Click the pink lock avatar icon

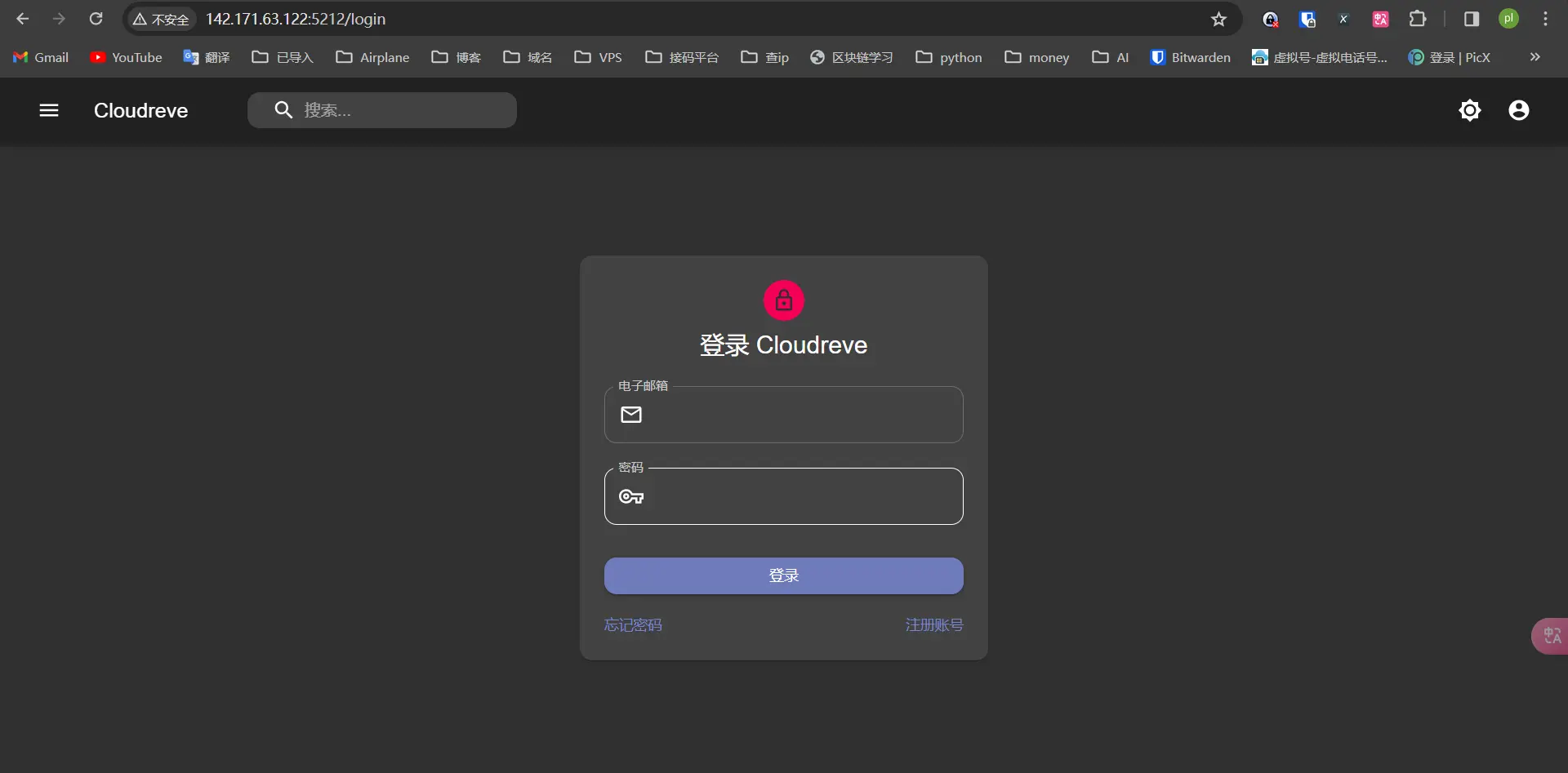(x=784, y=300)
